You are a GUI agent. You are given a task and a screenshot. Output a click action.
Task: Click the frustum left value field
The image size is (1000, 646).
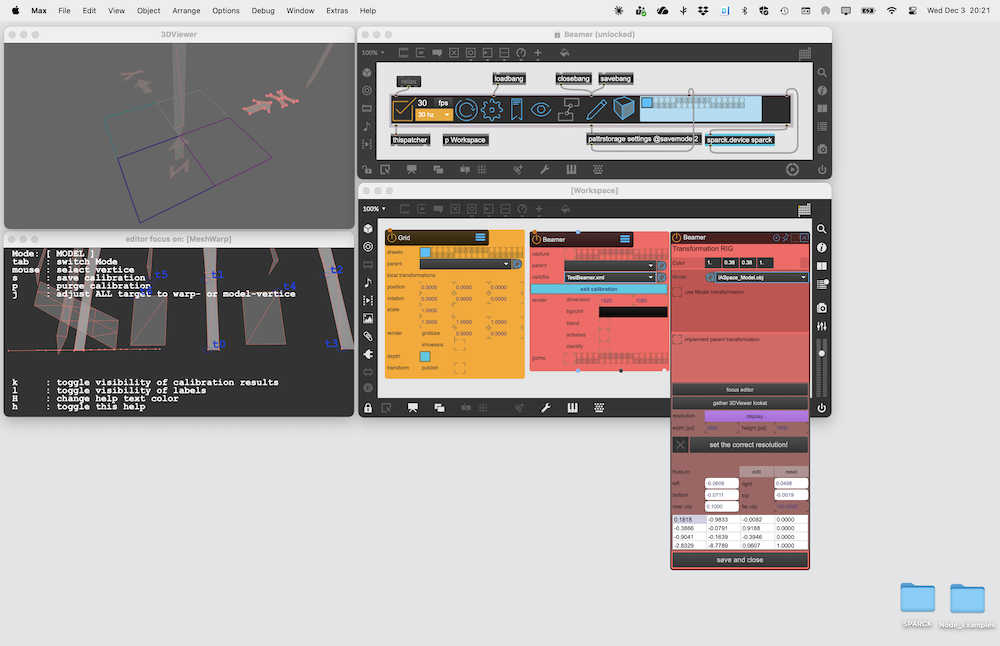721,484
